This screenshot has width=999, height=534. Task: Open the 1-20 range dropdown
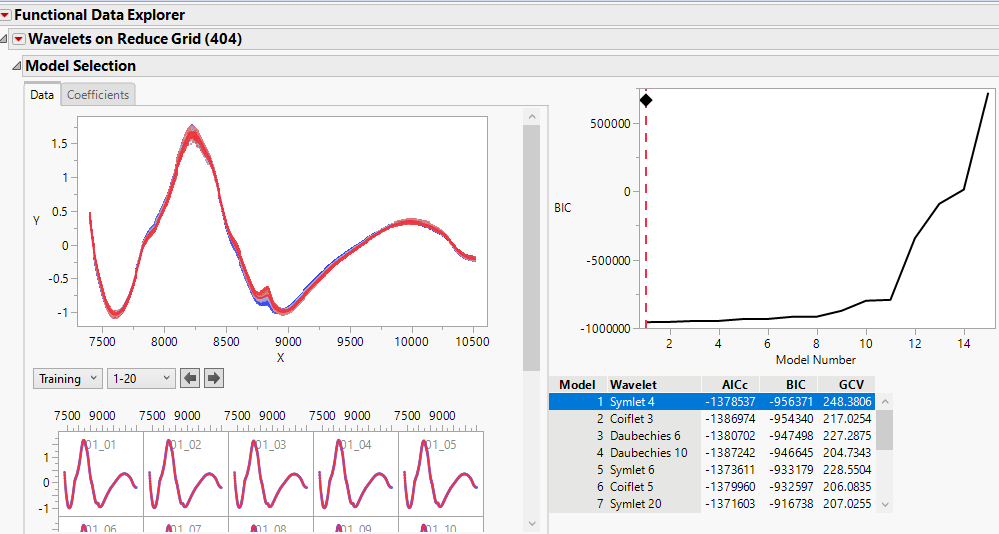point(141,379)
